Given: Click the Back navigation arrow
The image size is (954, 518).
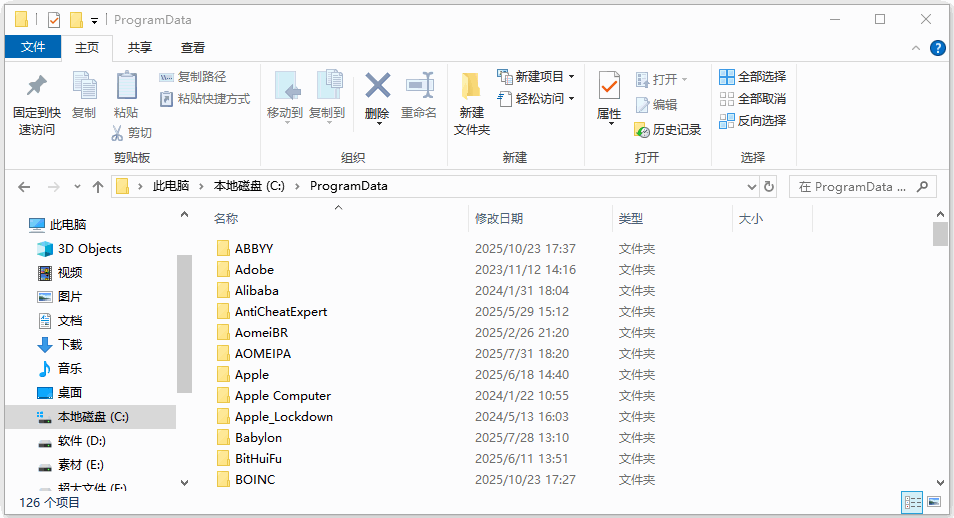Looking at the screenshot, I should (x=24, y=187).
